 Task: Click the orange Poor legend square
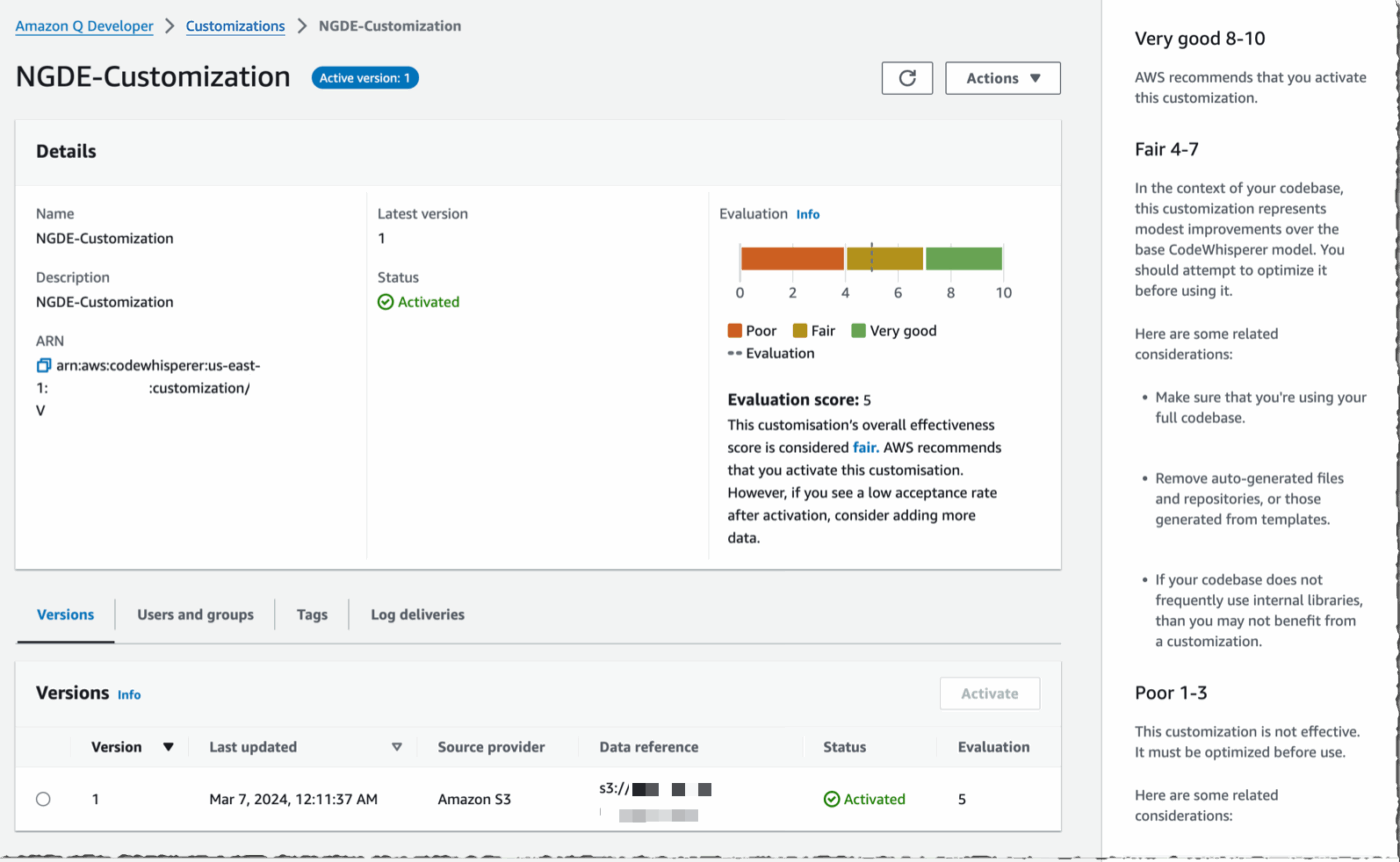(x=734, y=330)
